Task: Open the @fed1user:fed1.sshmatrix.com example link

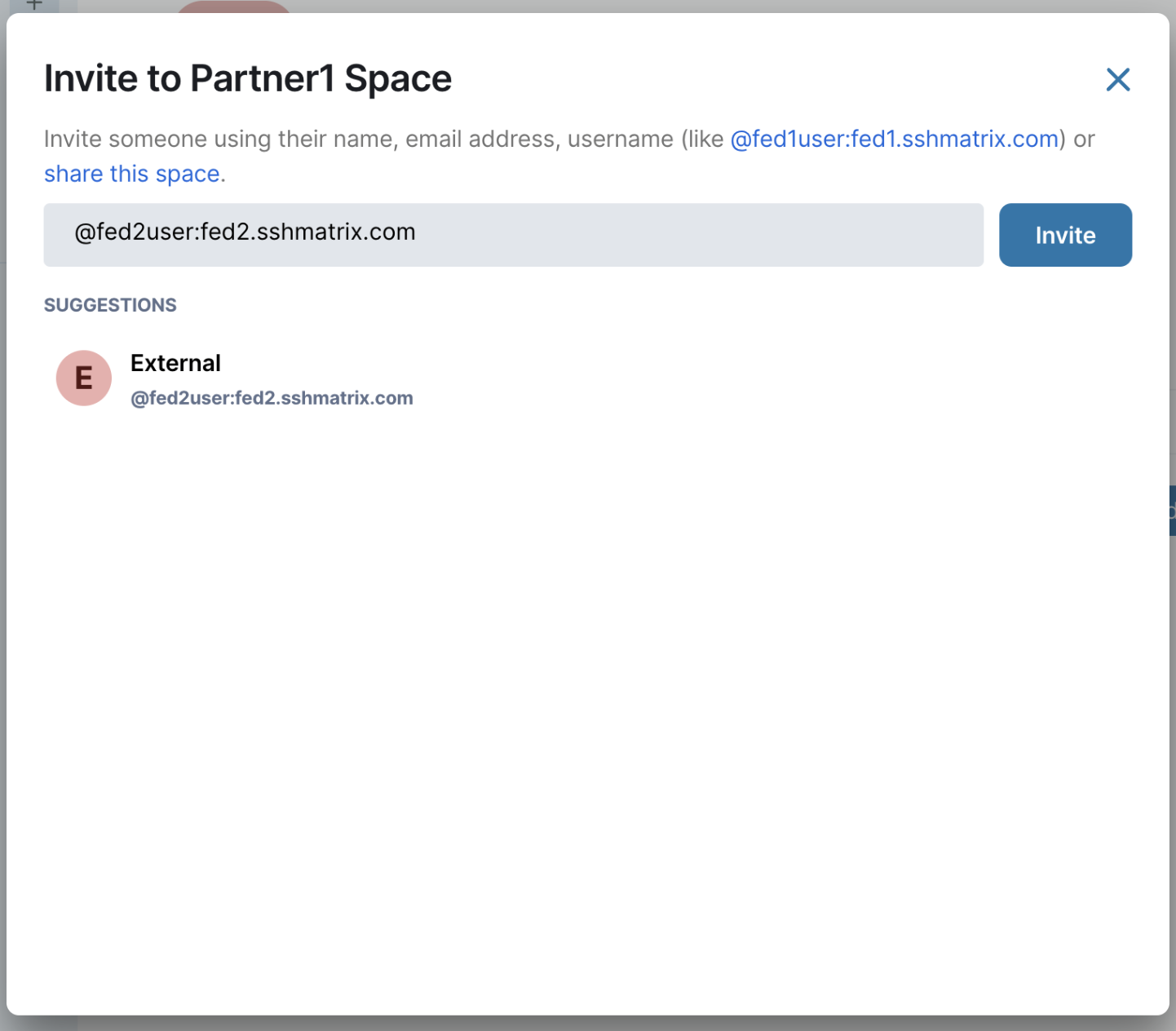Action: 894,139
